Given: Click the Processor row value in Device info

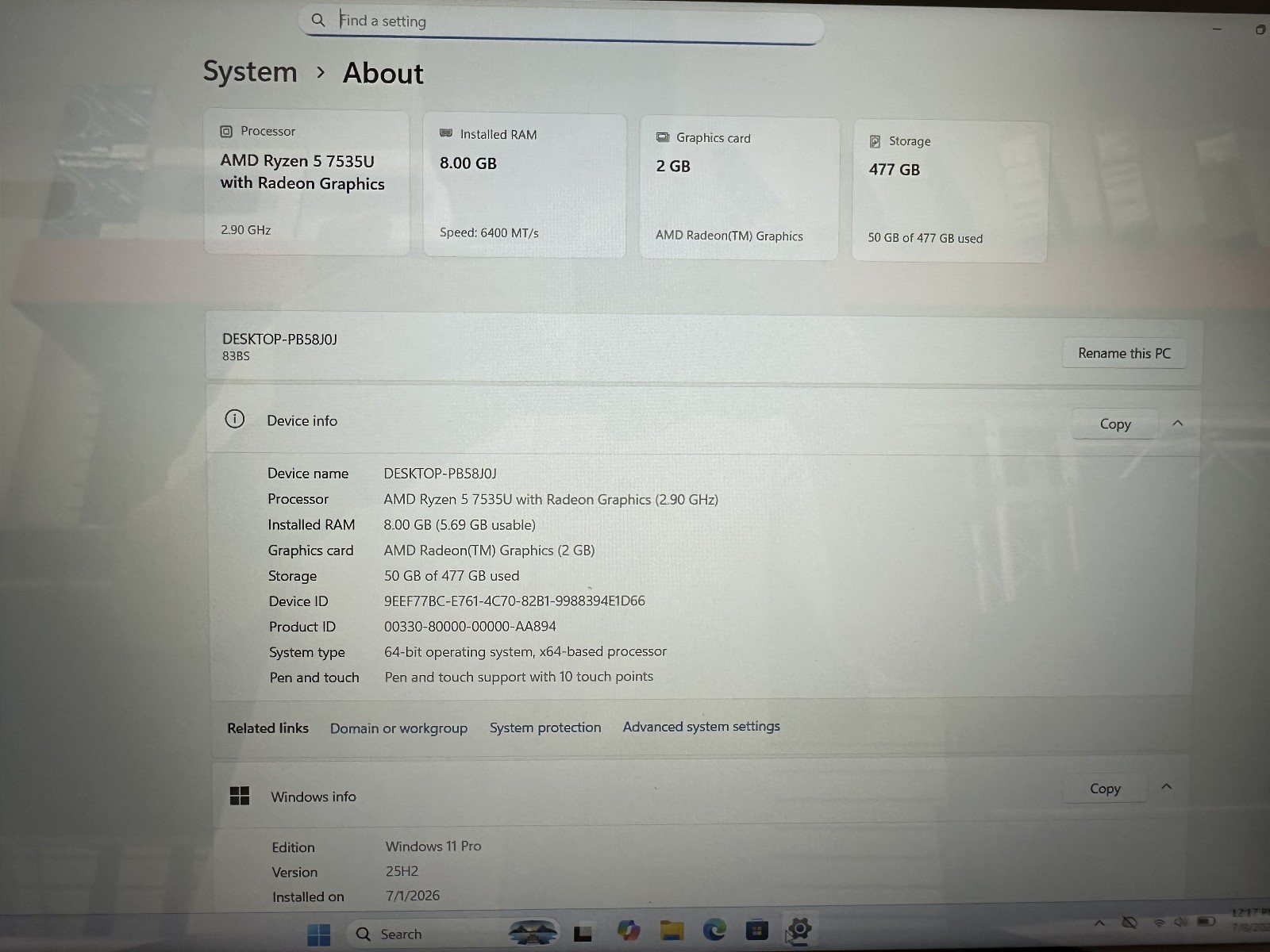Looking at the screenshot, I should point(551,499).
